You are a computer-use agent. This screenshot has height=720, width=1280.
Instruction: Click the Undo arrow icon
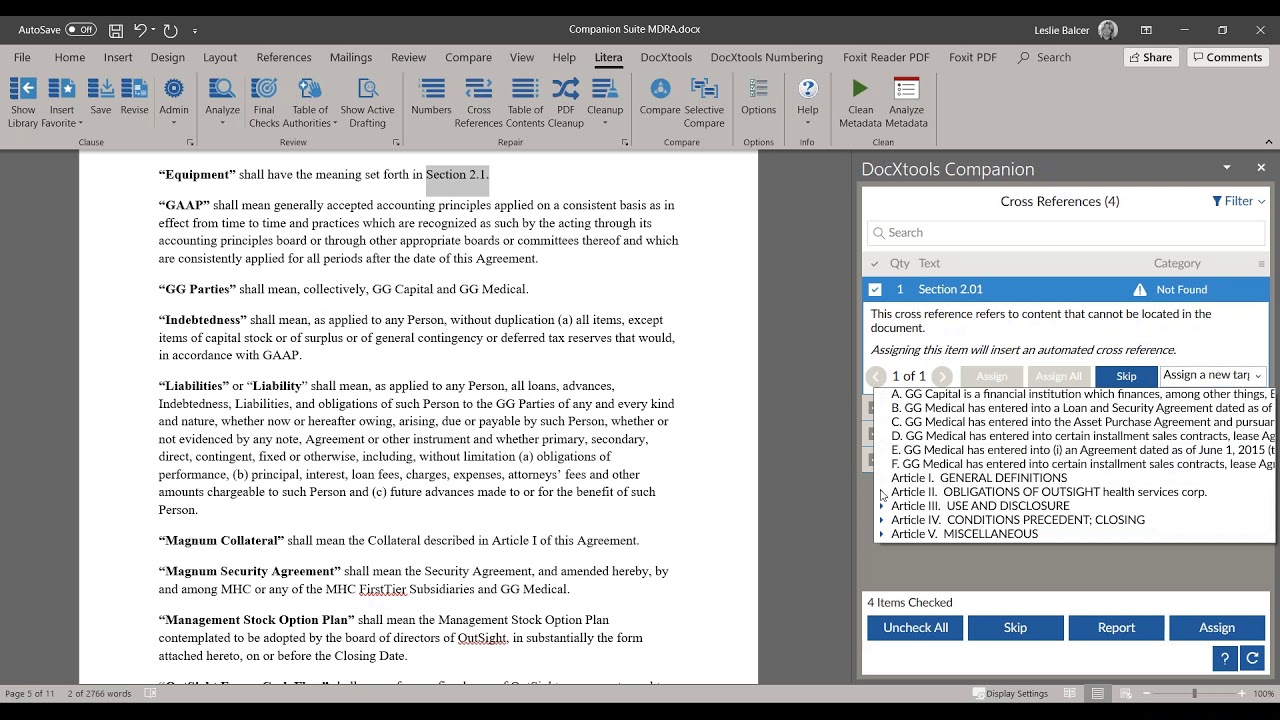[140, 30]
